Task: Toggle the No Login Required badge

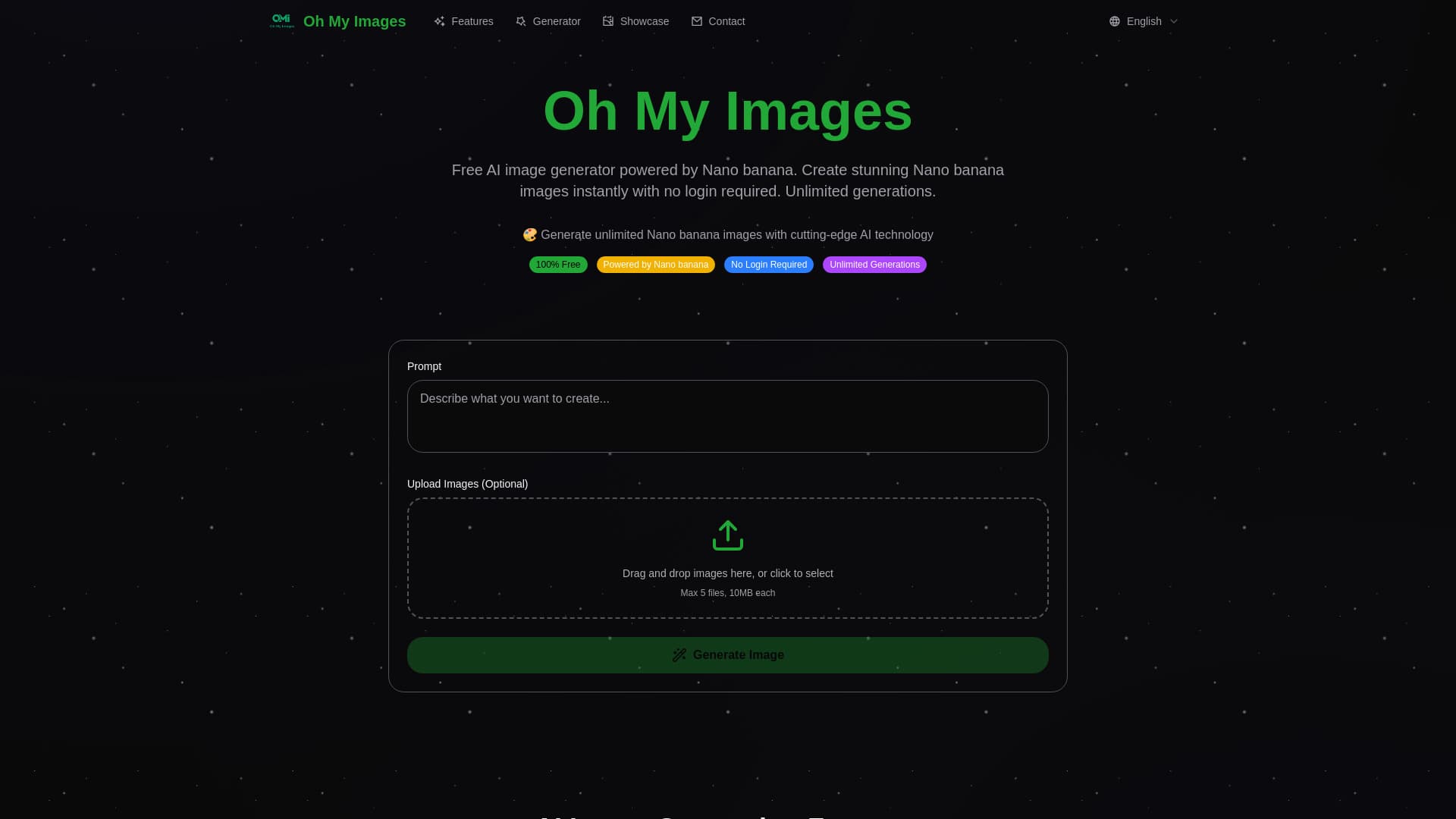Action: [x=768, y=265]
